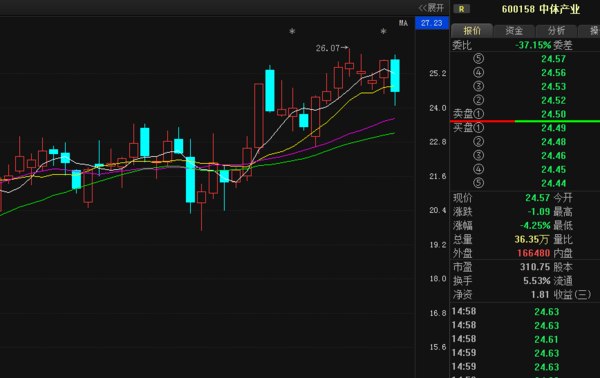Click the circled ⑤ icon in buy orders
Screen dimensions: 600x378
(478, 183)
